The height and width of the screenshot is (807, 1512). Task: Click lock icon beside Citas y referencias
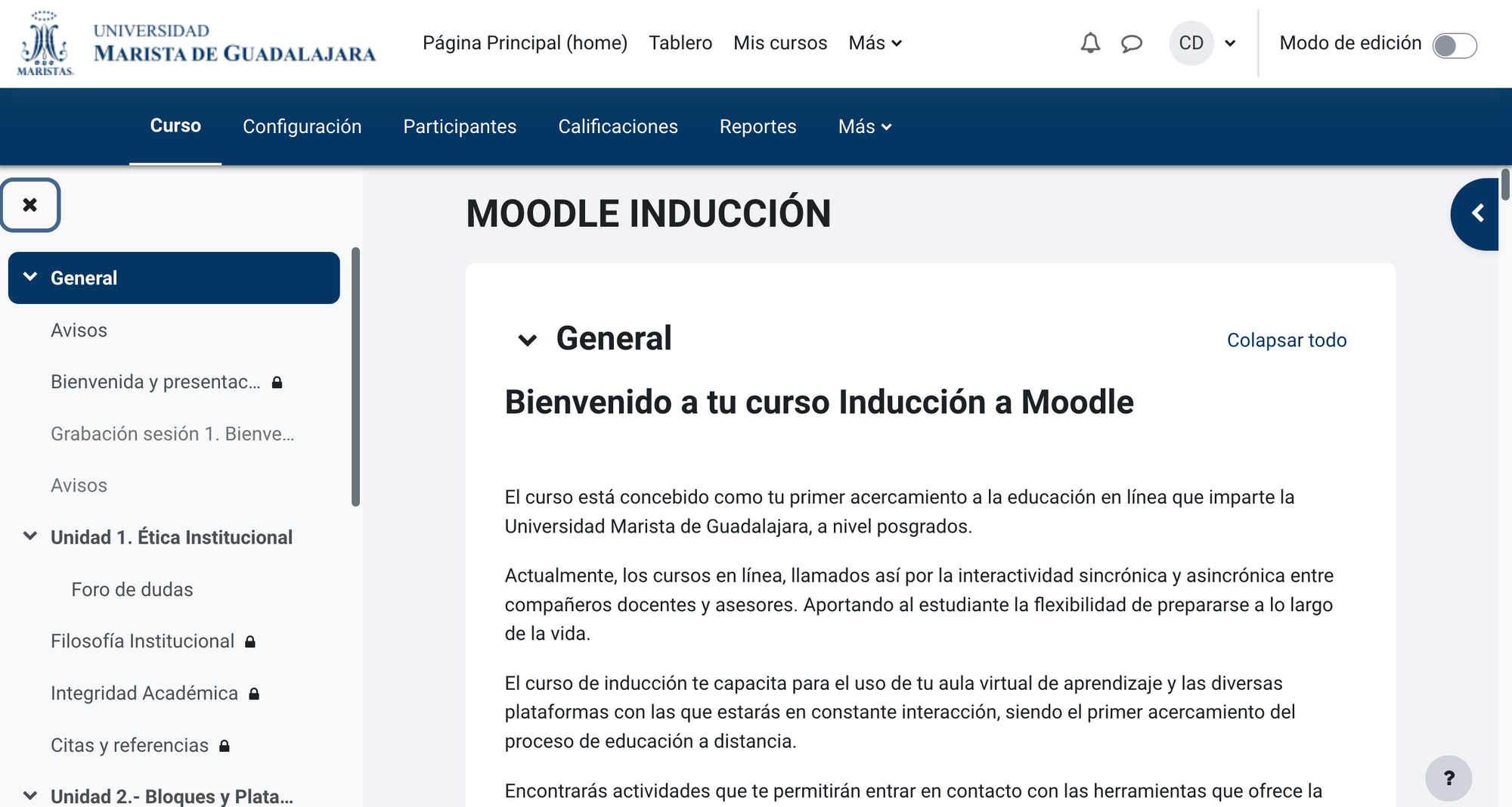click(225, 746)
